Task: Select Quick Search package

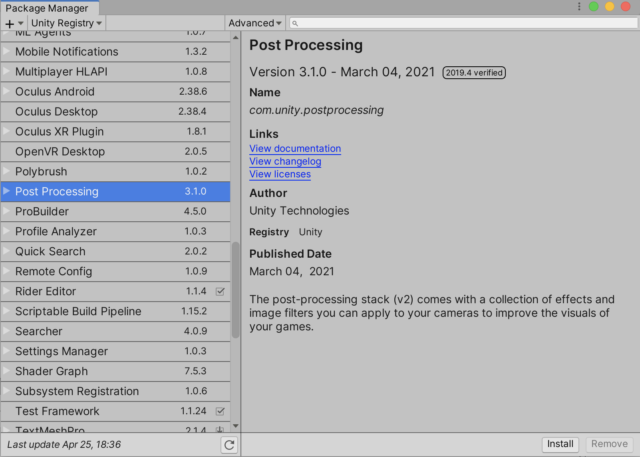Action: pyautogui.click(x=116, y=251)
